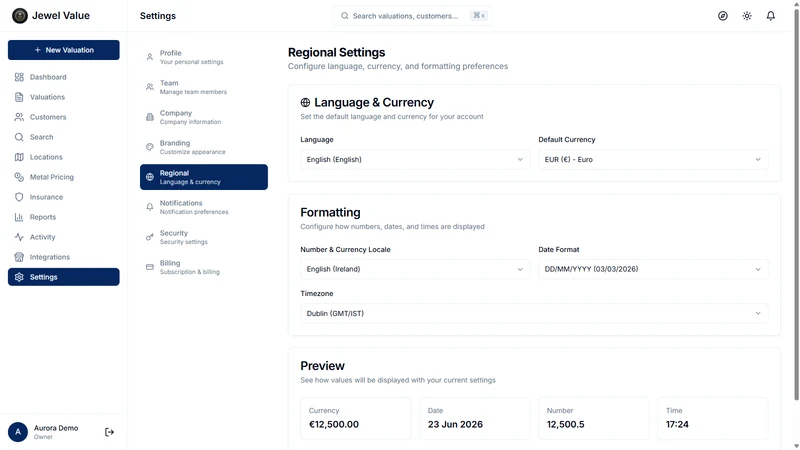Open the Date Format dropdown
800x450 pixels.
click(653, 269)
